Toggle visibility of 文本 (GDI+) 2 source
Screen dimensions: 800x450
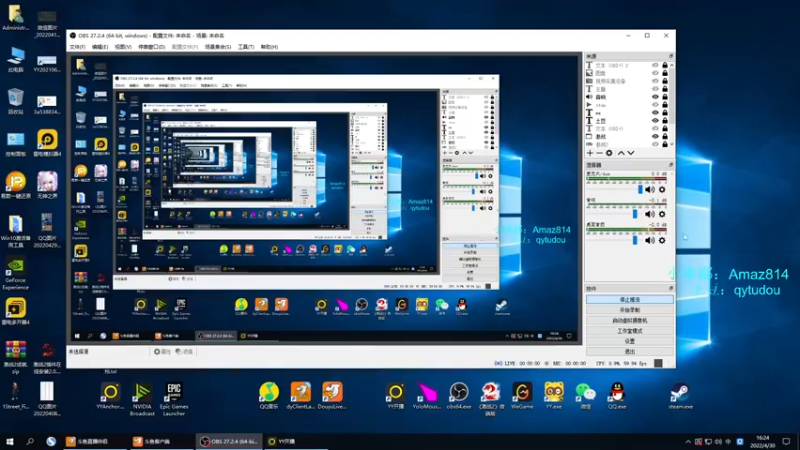point(655,65)
